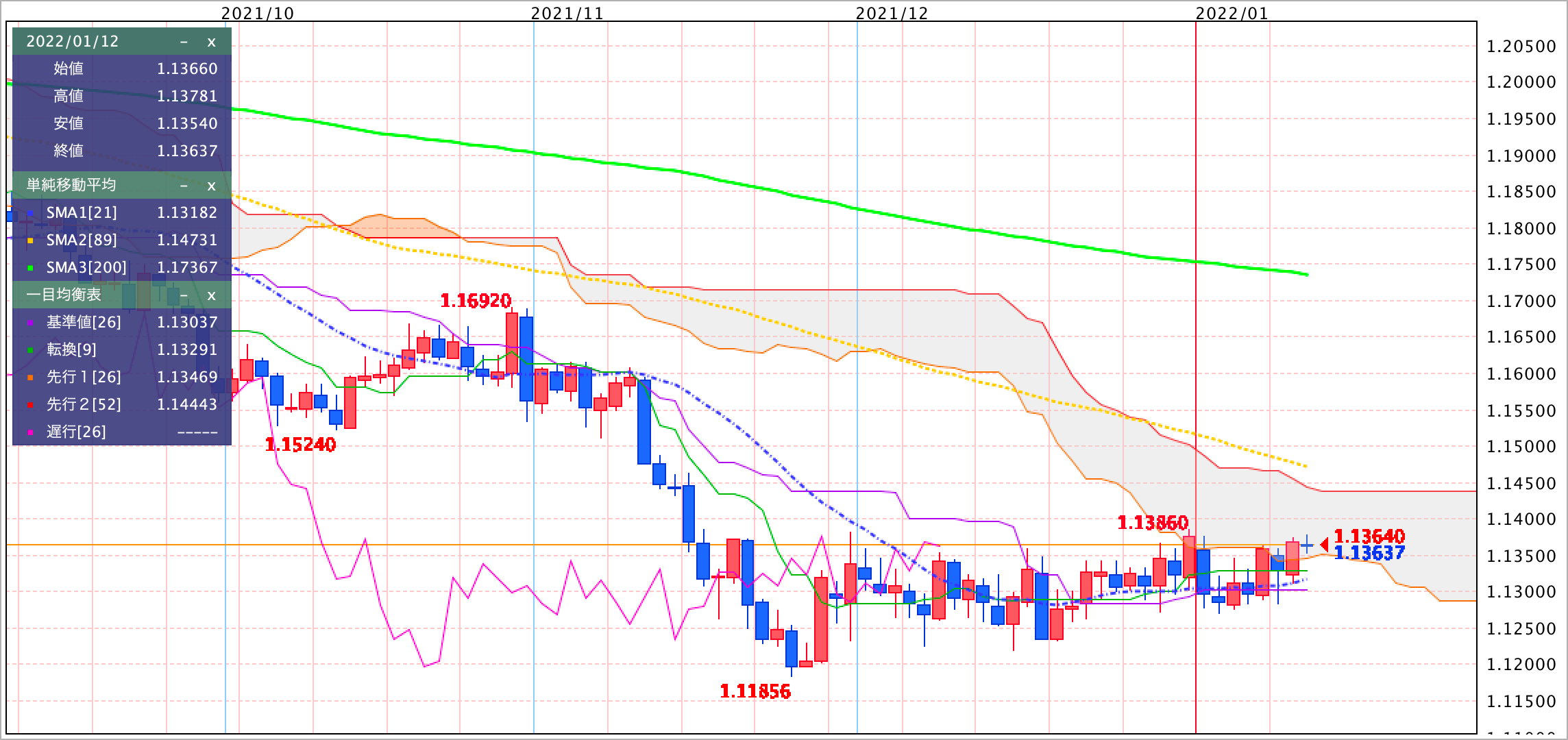Image resolution: width=1568 pixels, height=740 pixels.
Task: Click the 1.11856 low price label
Action: [x=755, y=691]
